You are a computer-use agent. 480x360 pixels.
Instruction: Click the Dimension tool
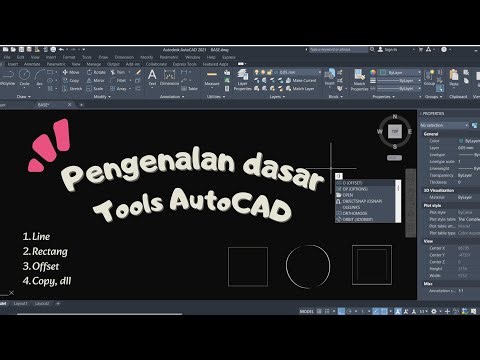point(169,77)
